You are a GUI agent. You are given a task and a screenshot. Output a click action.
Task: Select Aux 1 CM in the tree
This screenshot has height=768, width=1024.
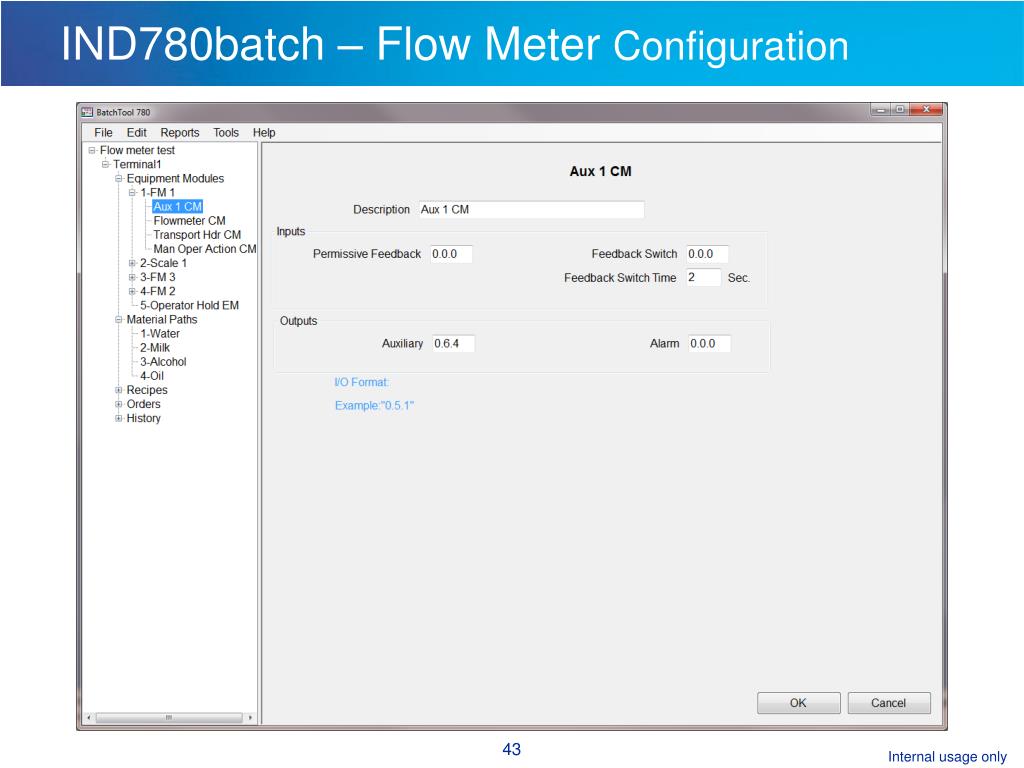click(178, 206)
